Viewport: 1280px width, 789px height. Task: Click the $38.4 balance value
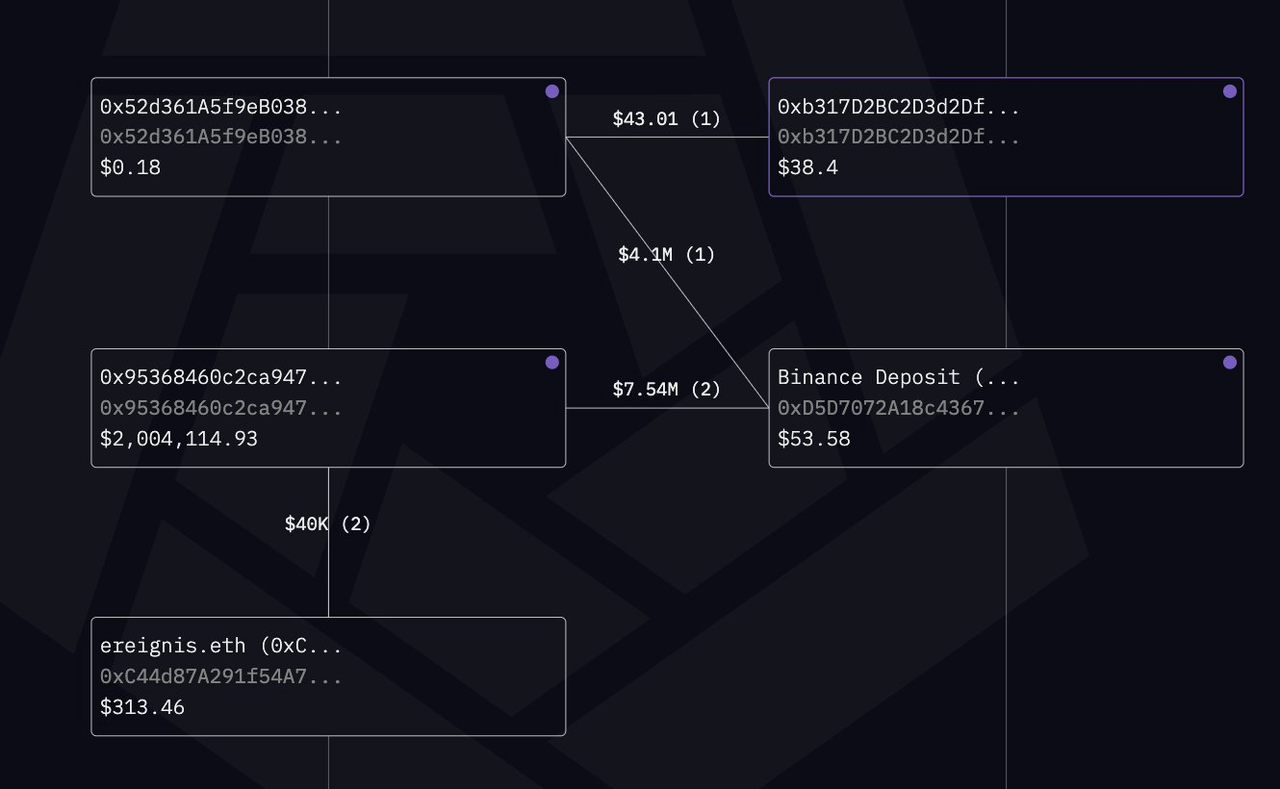click(808, 167)
